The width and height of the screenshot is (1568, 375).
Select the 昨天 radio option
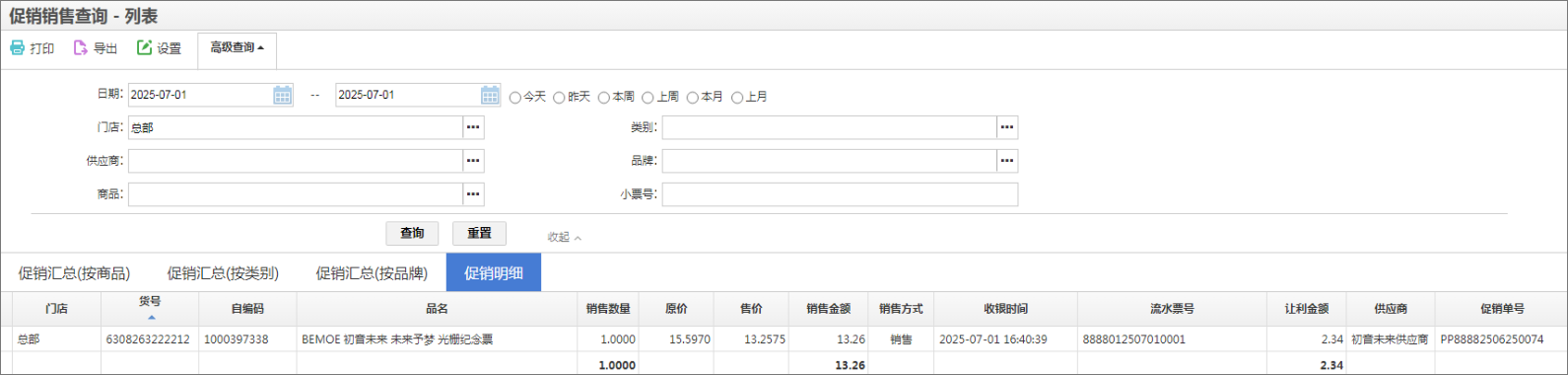559,98
